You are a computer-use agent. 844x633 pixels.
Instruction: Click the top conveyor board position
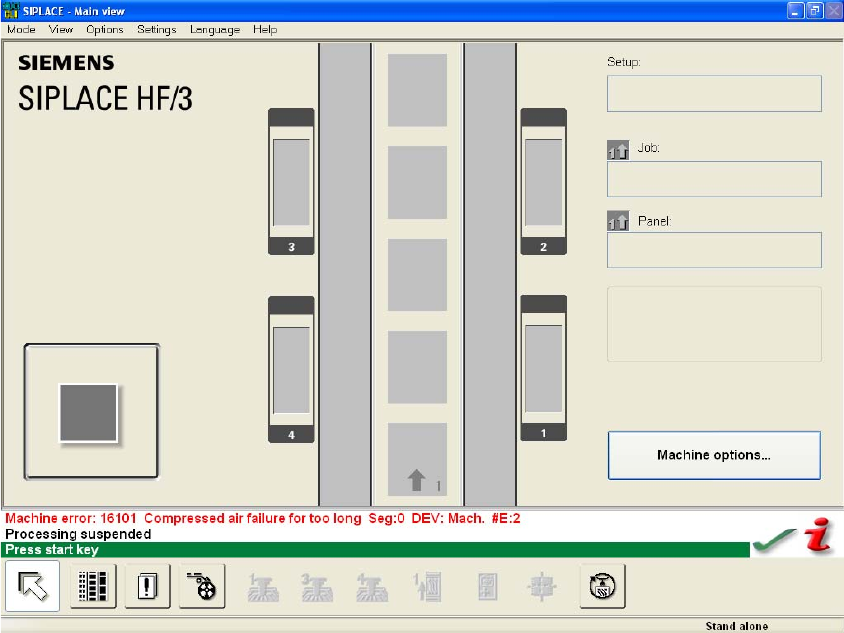(x=417, y=90)
